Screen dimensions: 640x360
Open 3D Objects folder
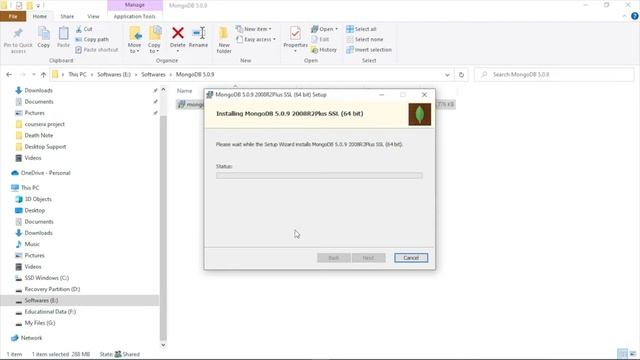tap(38, 199)
